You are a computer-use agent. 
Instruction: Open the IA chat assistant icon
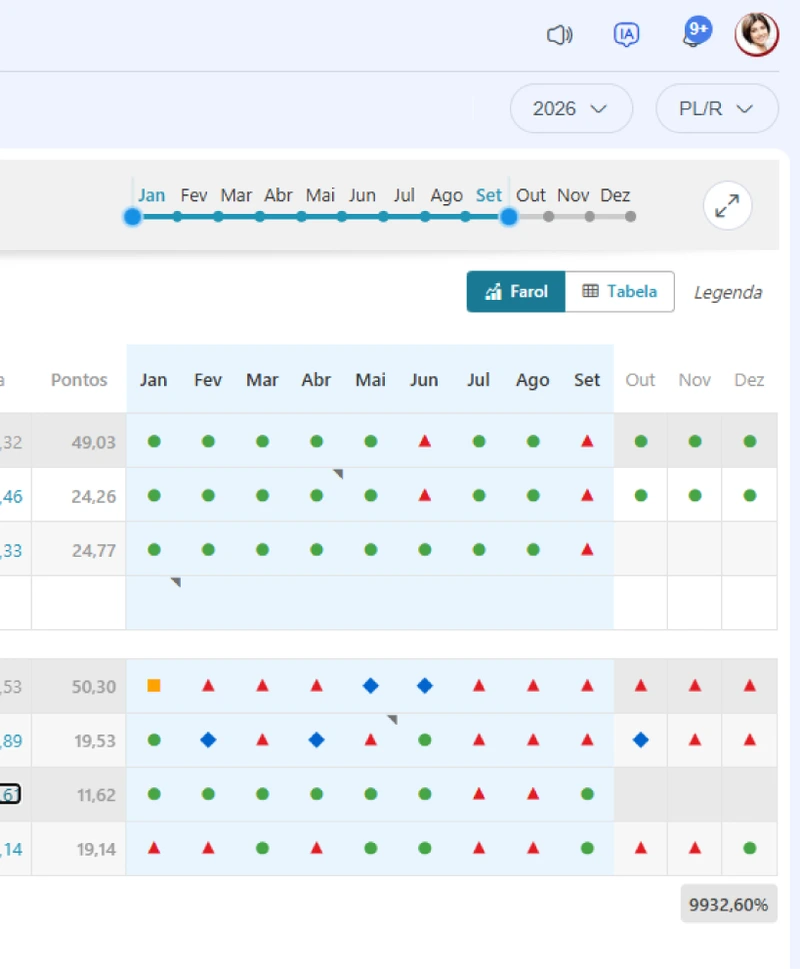point(626,35)
